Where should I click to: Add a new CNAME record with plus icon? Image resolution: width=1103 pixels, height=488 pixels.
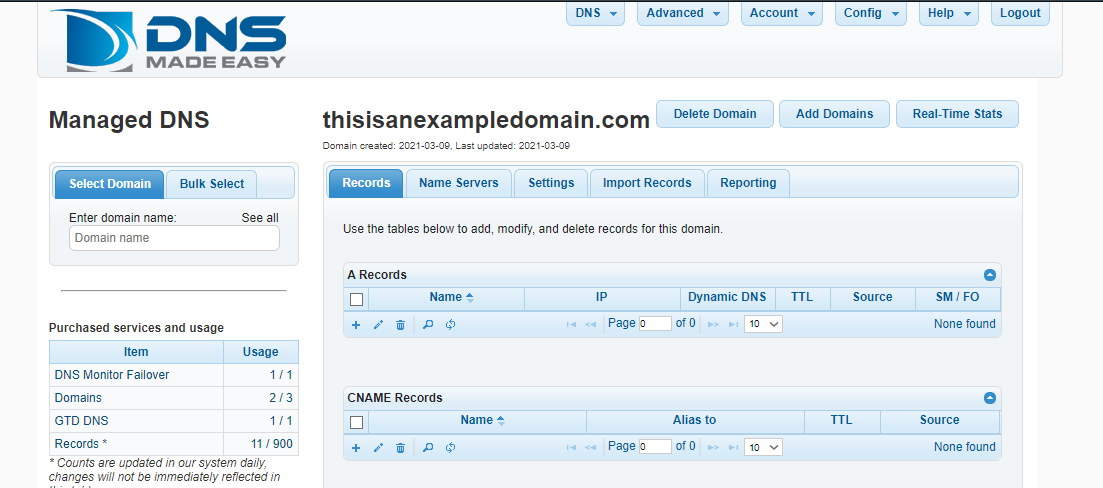click(356, 447)
